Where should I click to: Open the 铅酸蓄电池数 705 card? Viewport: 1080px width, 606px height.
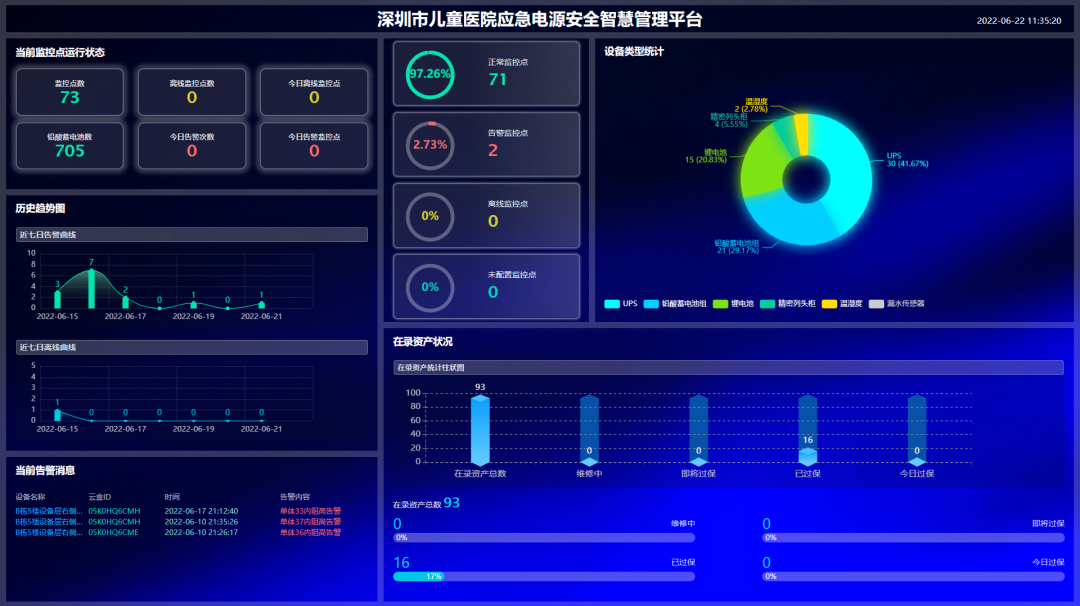point(70,145)
